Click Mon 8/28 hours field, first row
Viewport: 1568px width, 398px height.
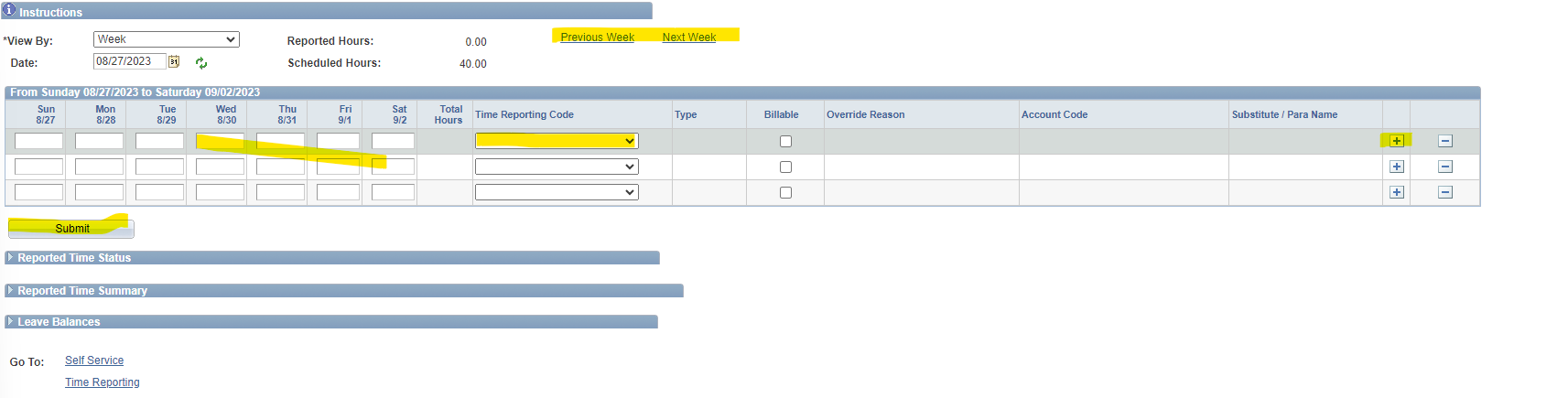(99, 141)
